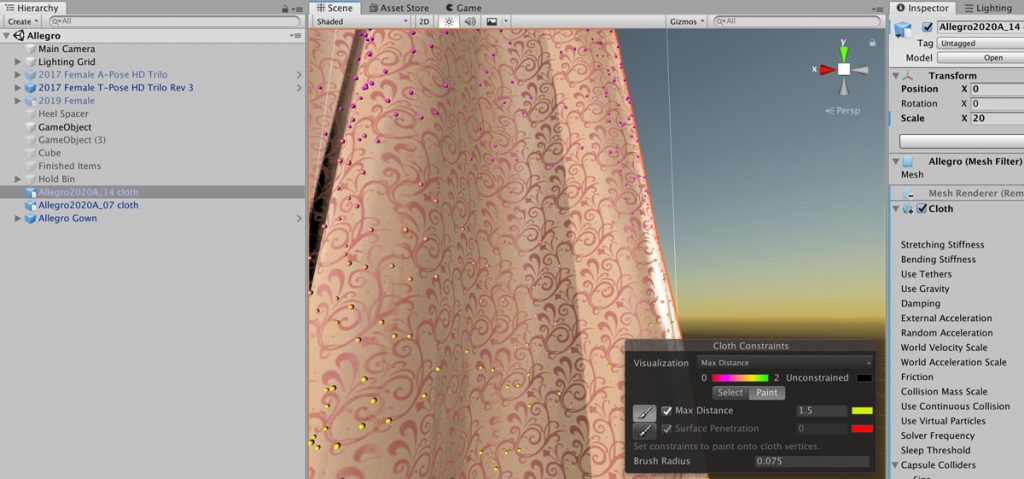Toggle scene lighting sun icon

(449, 22)
